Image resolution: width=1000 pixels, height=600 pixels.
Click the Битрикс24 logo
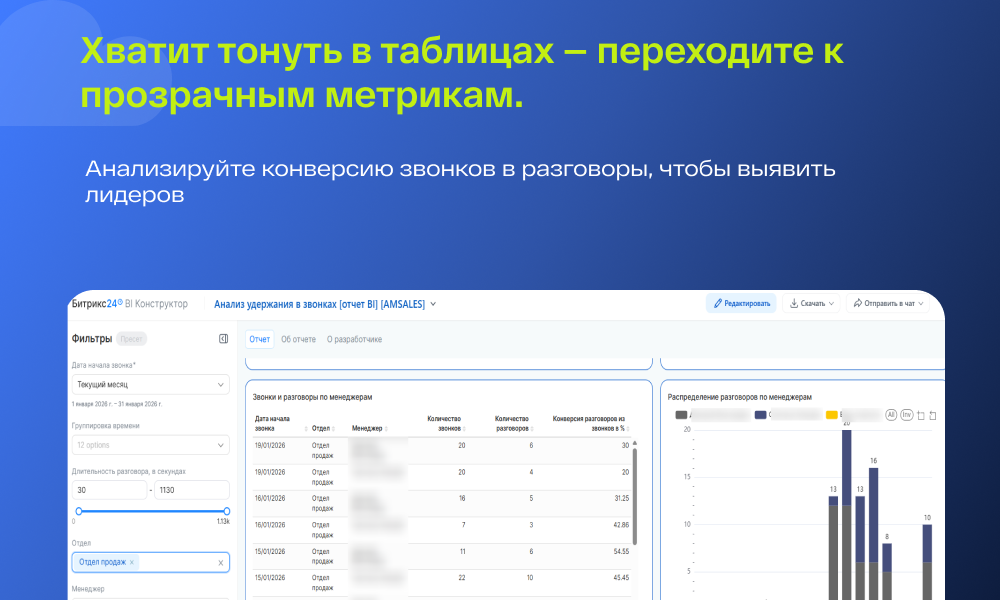pos(97,304)
